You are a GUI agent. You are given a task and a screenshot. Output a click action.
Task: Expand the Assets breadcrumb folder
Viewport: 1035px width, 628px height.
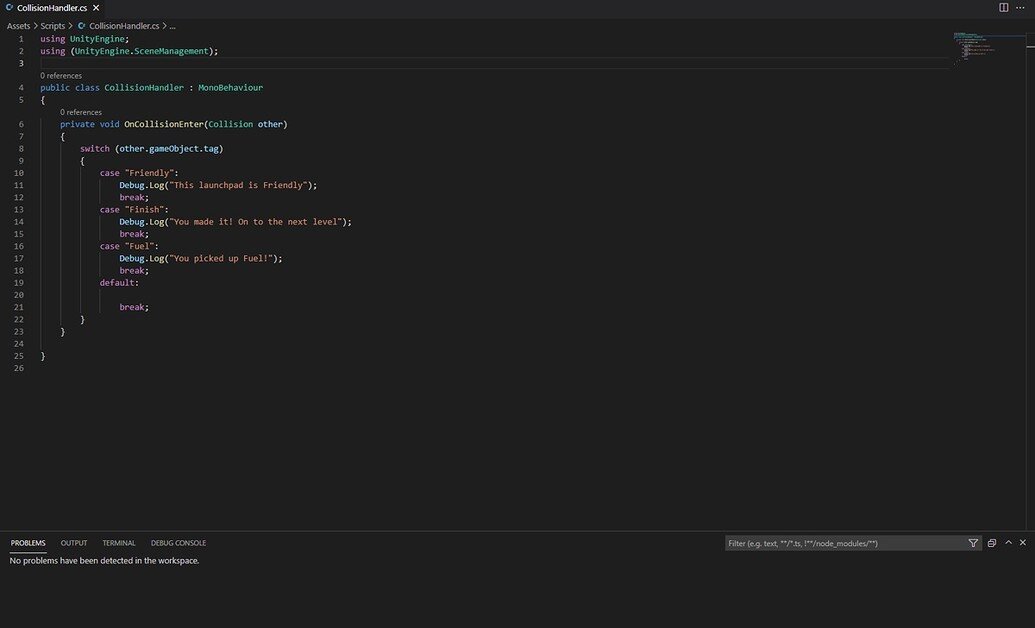18,26
